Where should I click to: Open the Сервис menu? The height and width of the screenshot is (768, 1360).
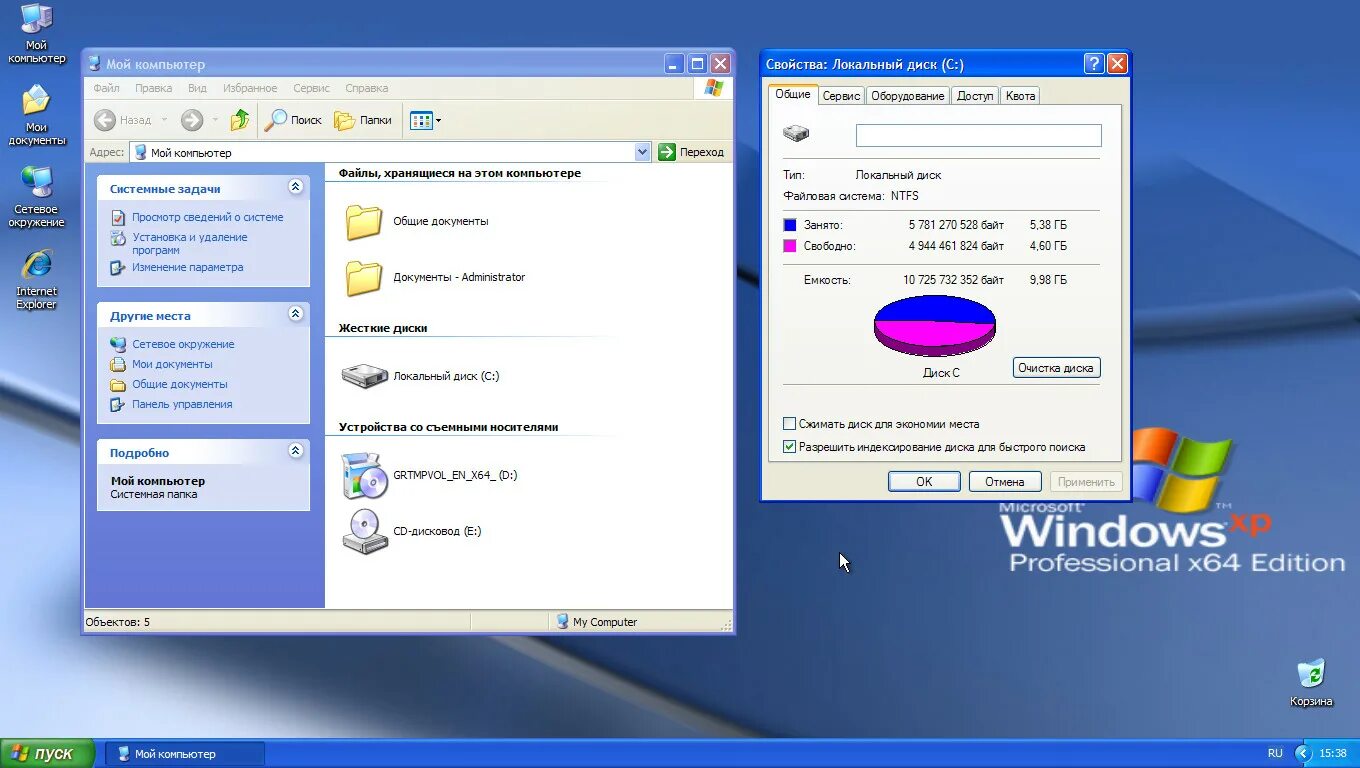312,88
